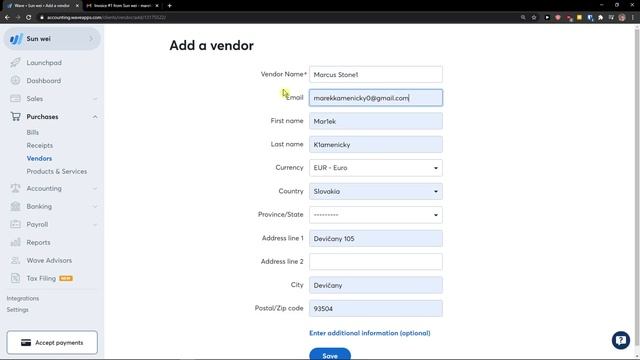Click the browser back arrow
640x360 pixels.
pyautogui.click(x=7, y=18)
